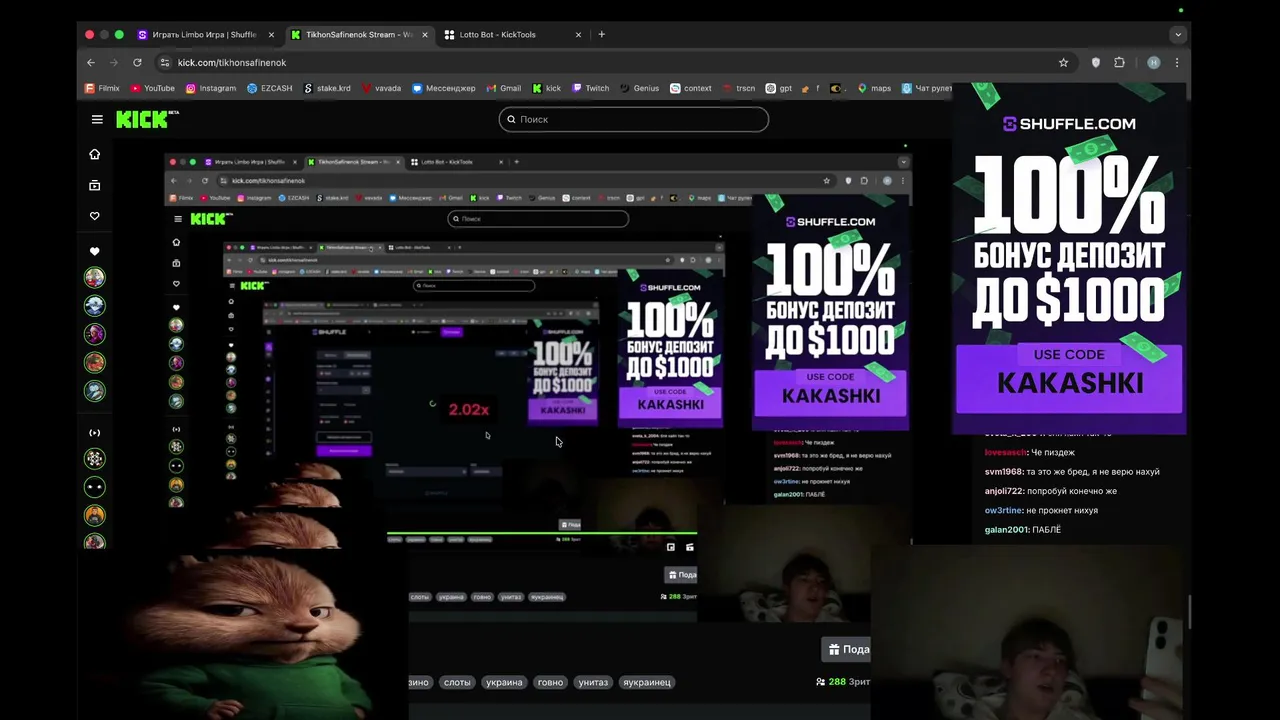Open the context bookmark
Viewport: 1280px width, 720px height.
690,88
